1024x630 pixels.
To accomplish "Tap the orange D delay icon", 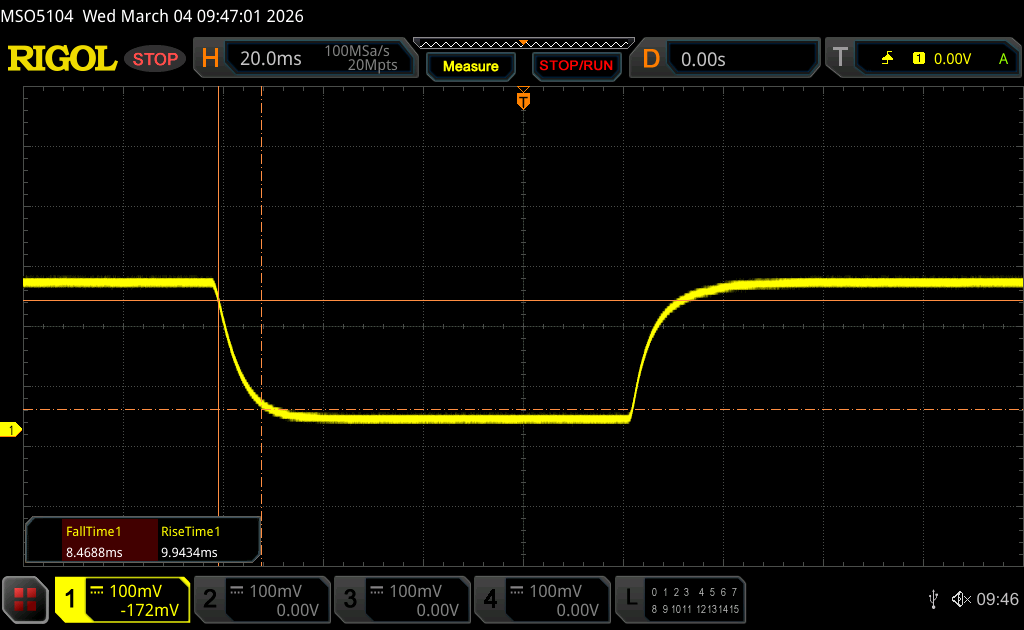I will click(651, 59).
